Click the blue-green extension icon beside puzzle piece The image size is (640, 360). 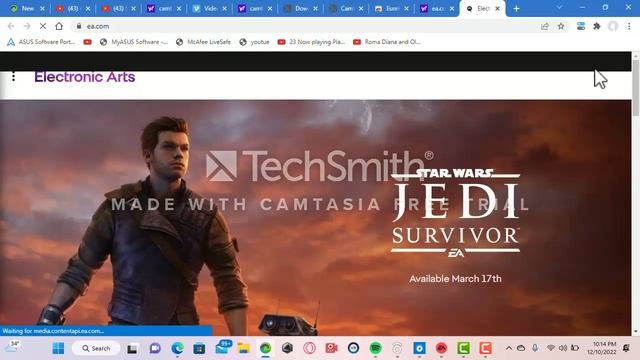[581, 26]
